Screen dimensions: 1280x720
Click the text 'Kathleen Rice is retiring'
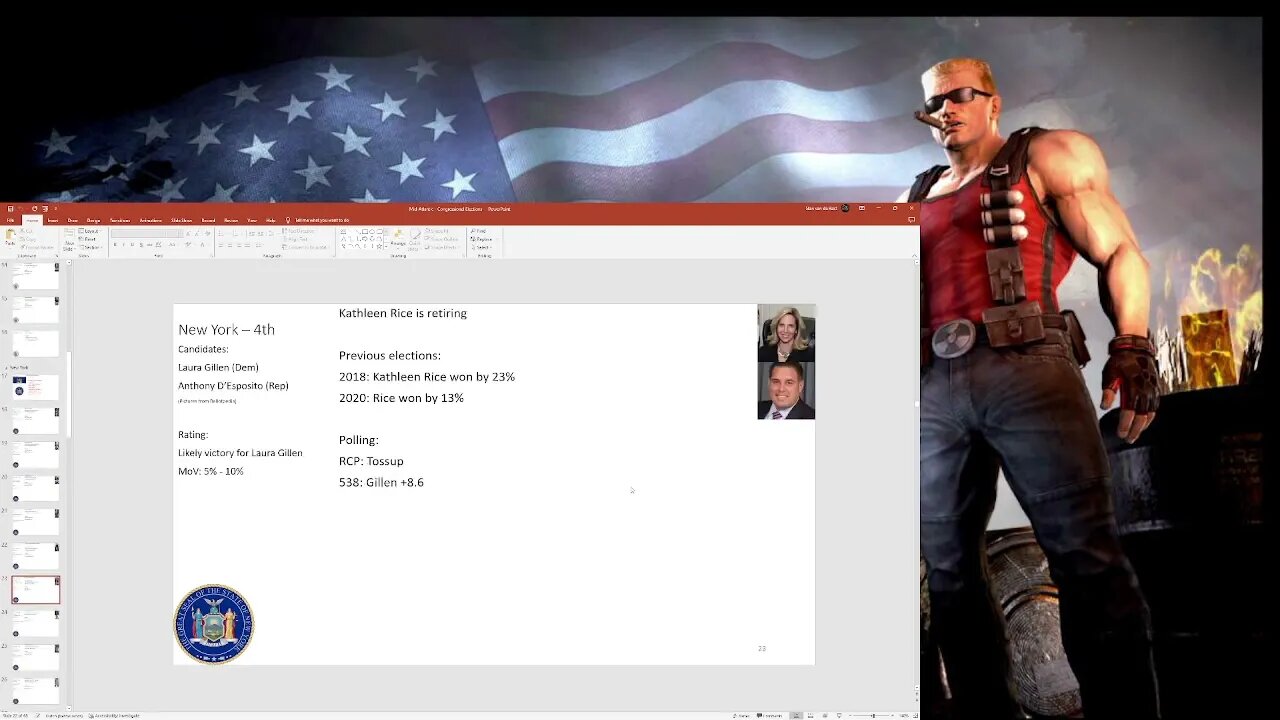[x=403, y=313]
